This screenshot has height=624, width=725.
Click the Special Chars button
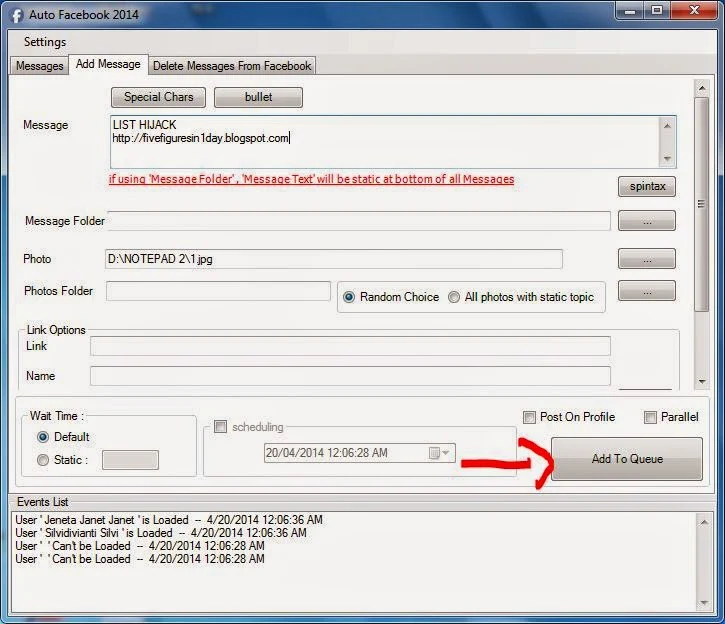[159, 97]
